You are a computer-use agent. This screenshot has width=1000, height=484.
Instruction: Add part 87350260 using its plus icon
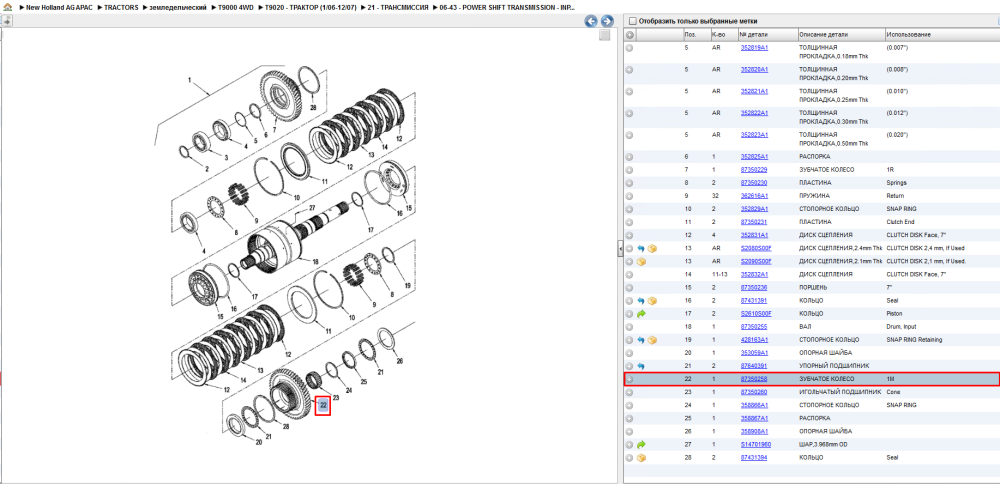pos(629,392)
